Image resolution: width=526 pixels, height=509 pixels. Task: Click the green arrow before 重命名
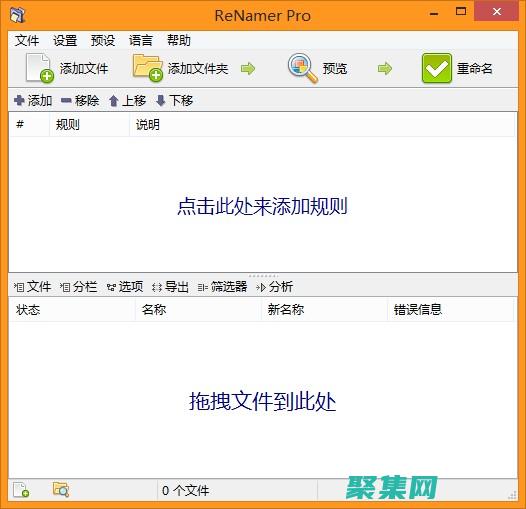pos(385,68)
